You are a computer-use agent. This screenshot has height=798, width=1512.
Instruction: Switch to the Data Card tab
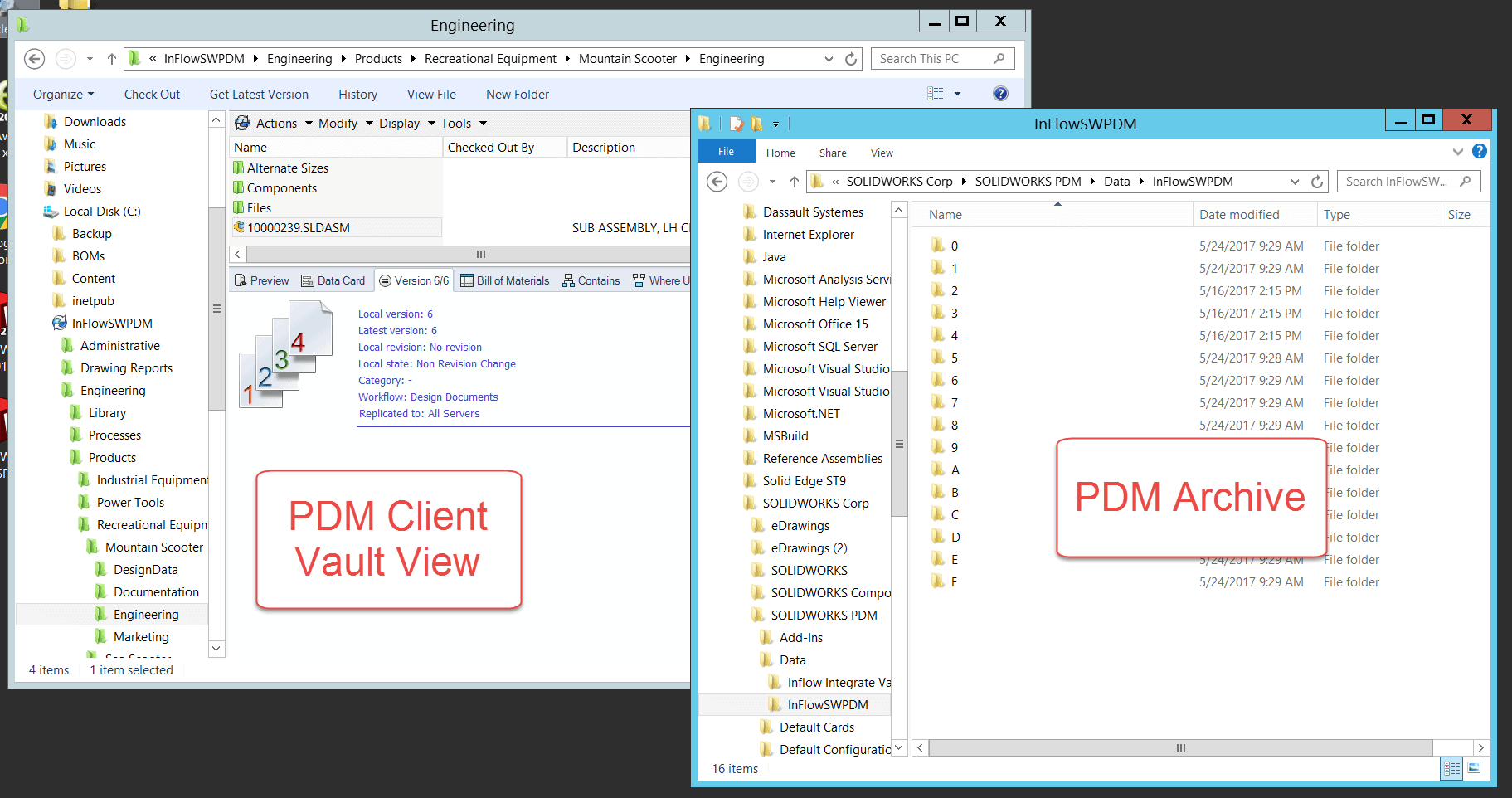333,281
